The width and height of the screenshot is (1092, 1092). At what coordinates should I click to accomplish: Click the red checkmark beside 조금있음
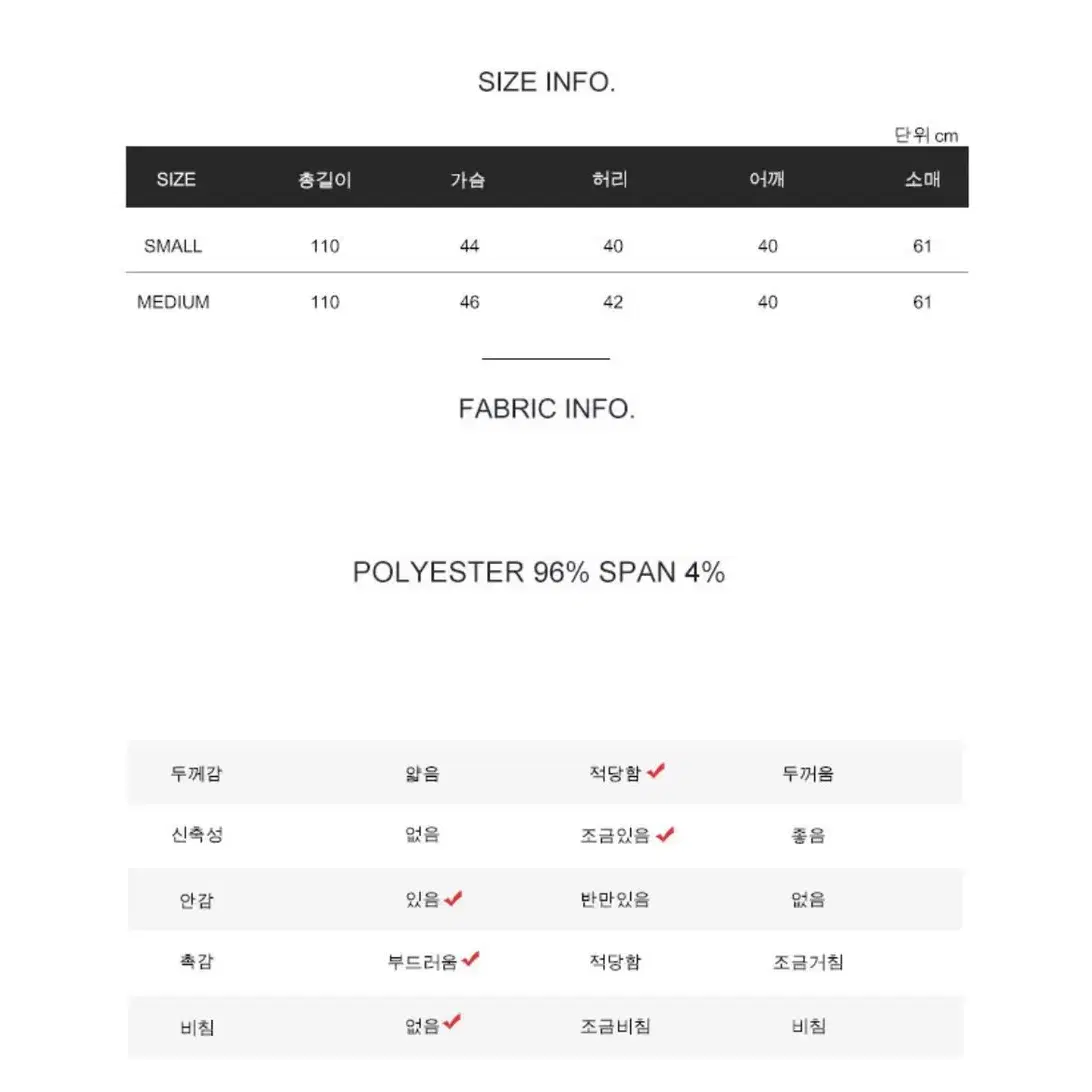pos(665,834)
